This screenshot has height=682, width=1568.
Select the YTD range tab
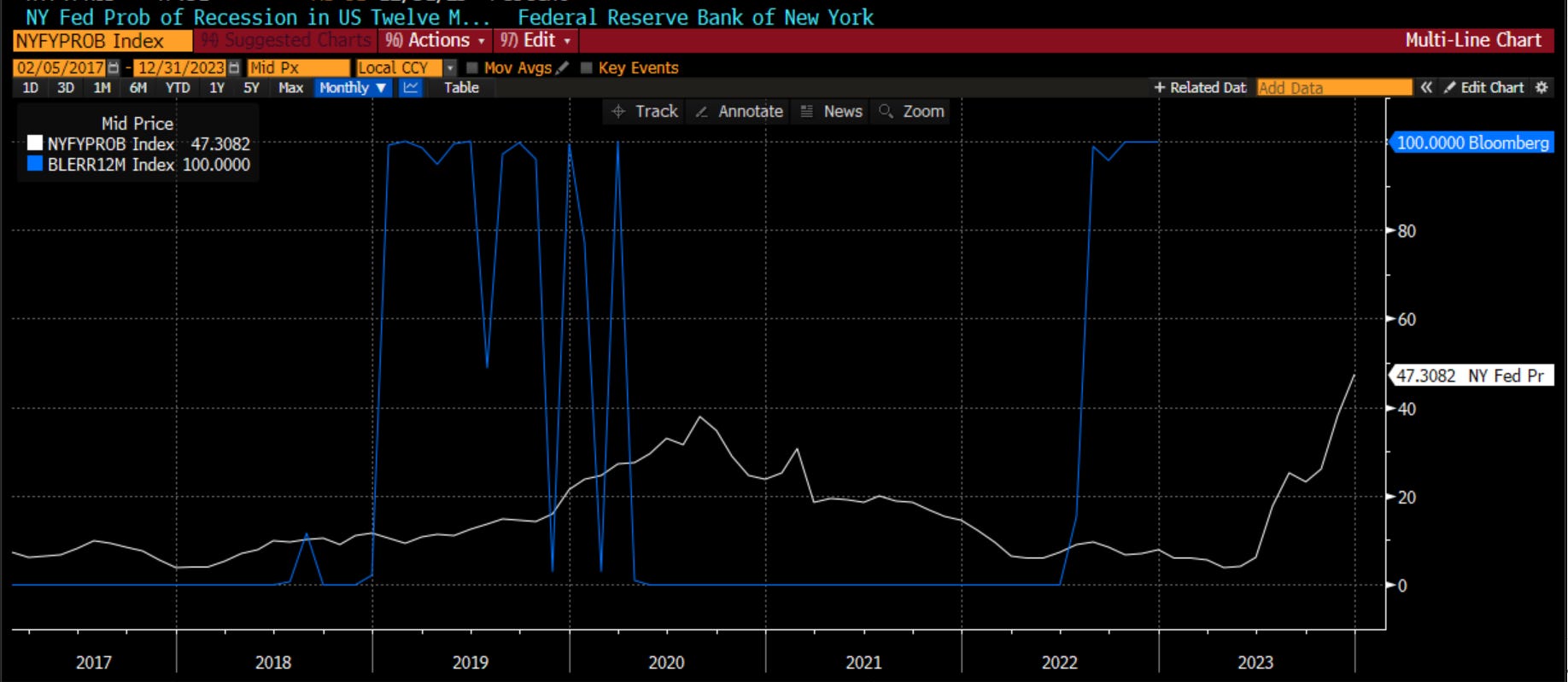(x=178, y=87)
